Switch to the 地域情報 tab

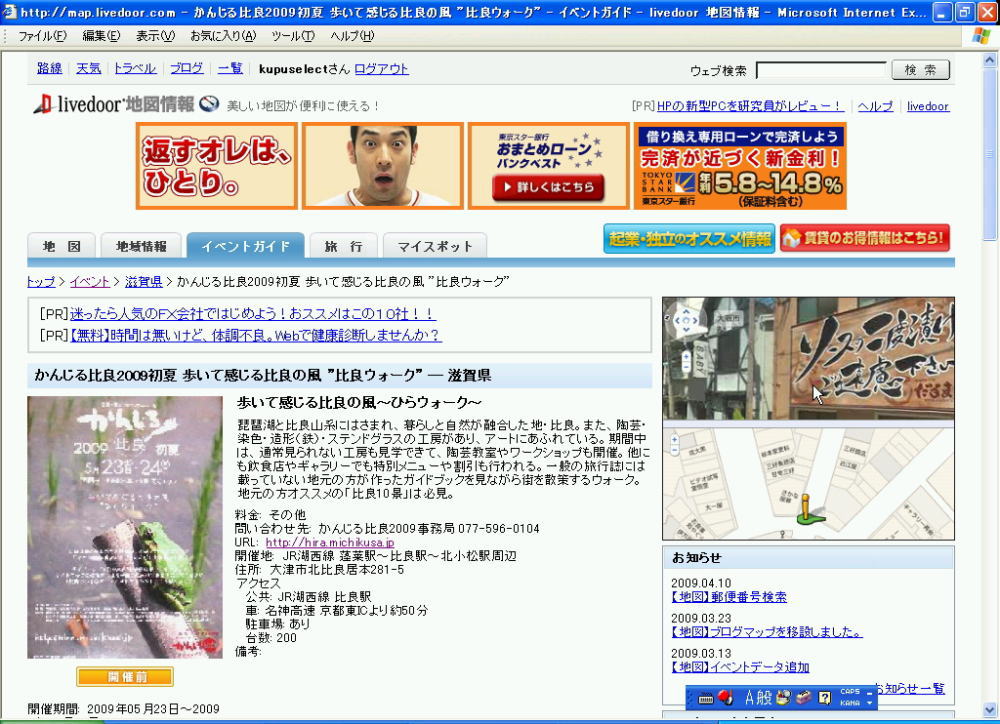tap(141, 246)
